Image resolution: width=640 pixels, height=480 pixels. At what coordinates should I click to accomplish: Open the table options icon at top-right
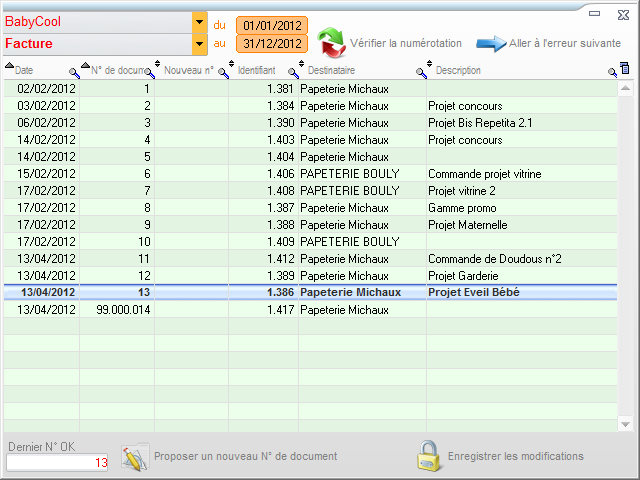point(625,69)
